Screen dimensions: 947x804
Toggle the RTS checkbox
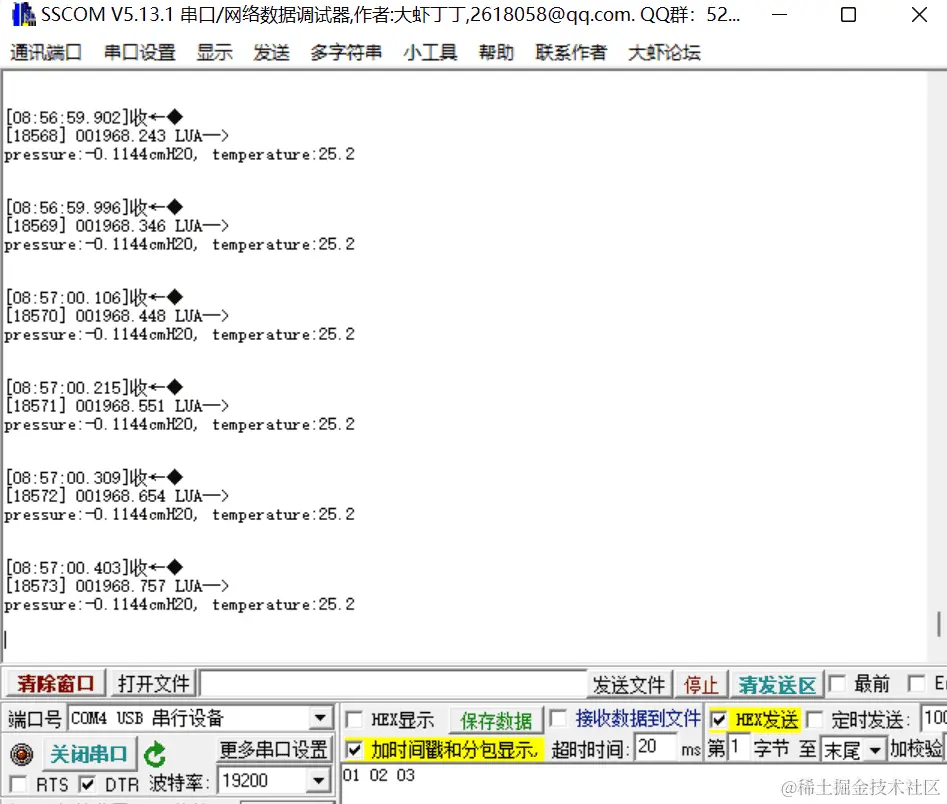pyautogui.click(x=19, y=784)
